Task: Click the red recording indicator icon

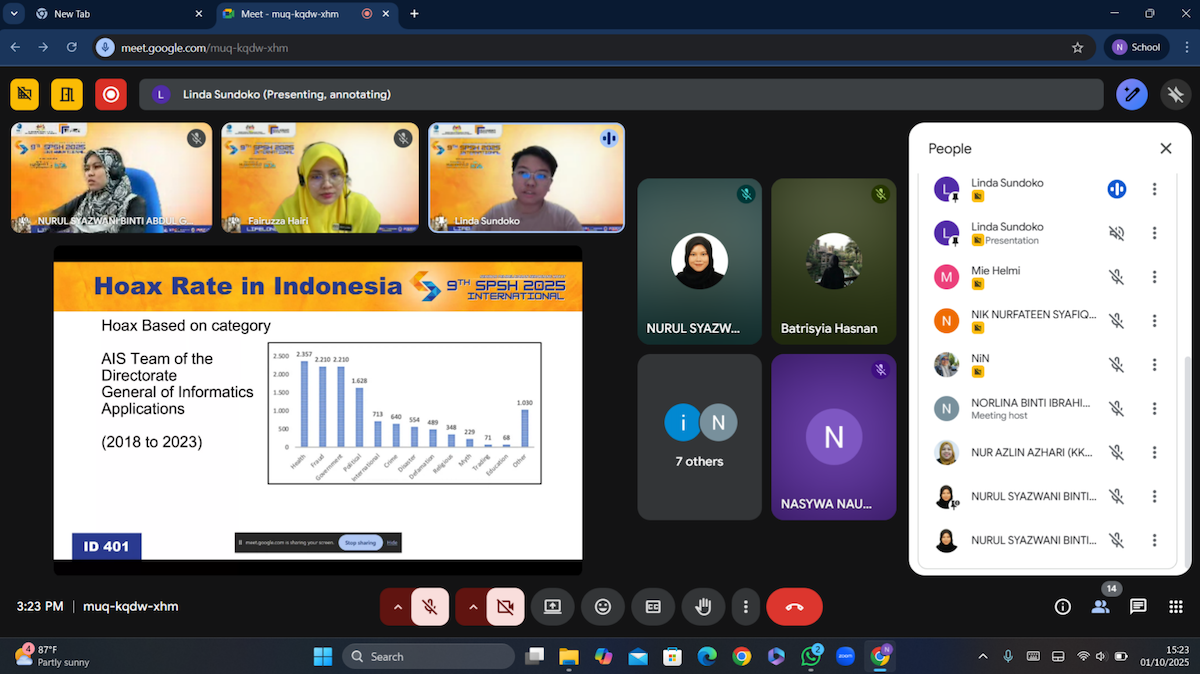Action: (x=111, y=94)
